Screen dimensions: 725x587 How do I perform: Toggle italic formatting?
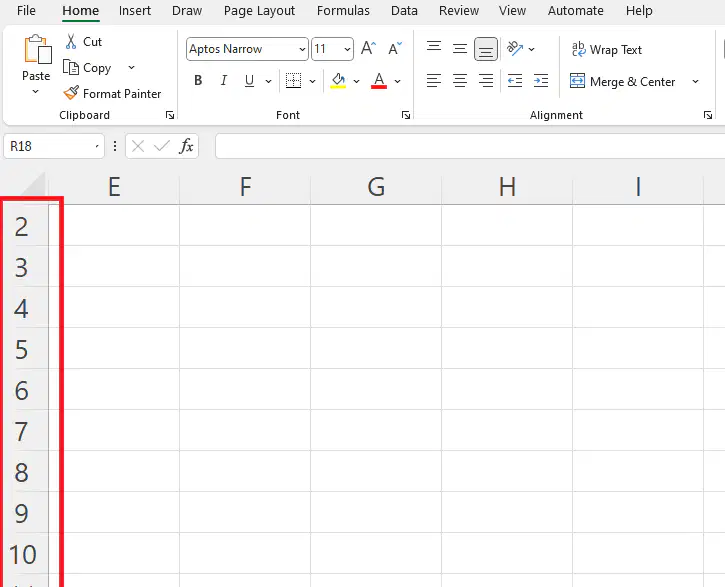(224, 81)
